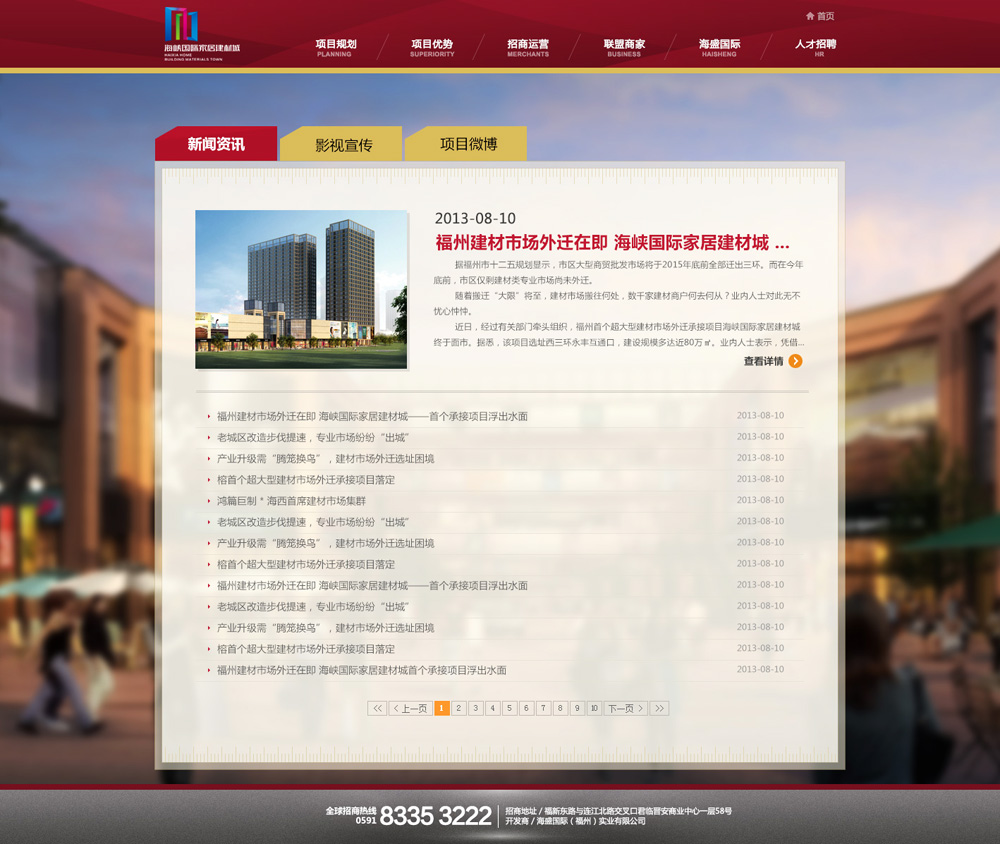1000x844 pixels.
Task: Open the red featured news headline
Action: coord(612,243)
